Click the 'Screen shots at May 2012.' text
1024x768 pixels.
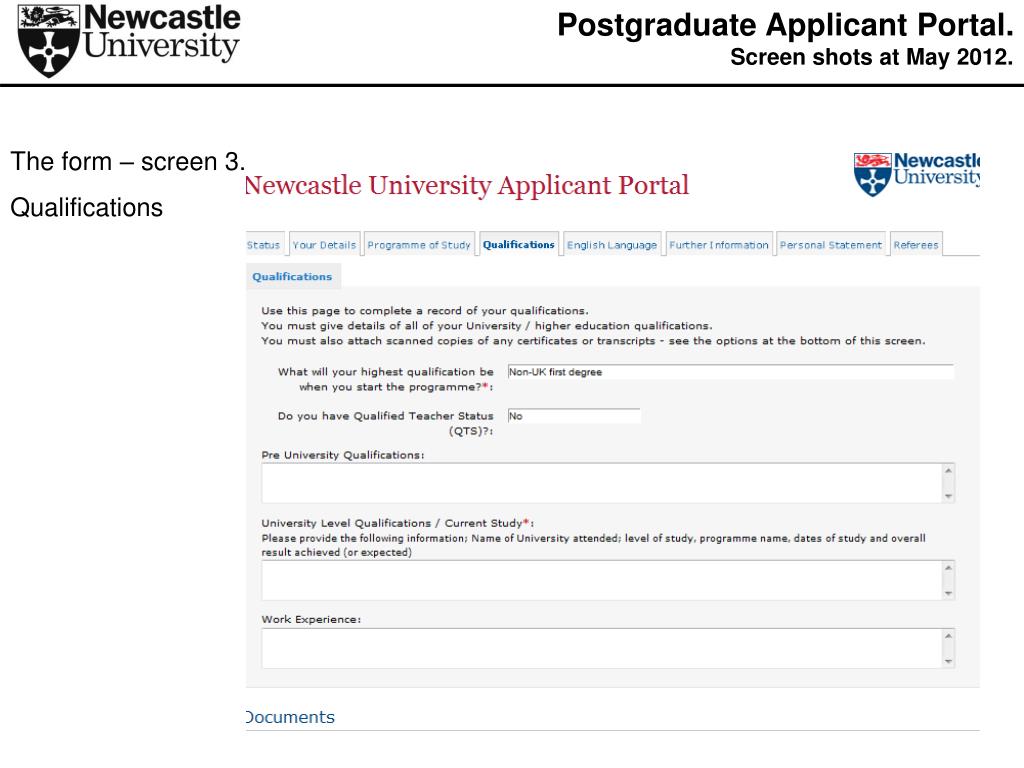[x=871, y=57]
